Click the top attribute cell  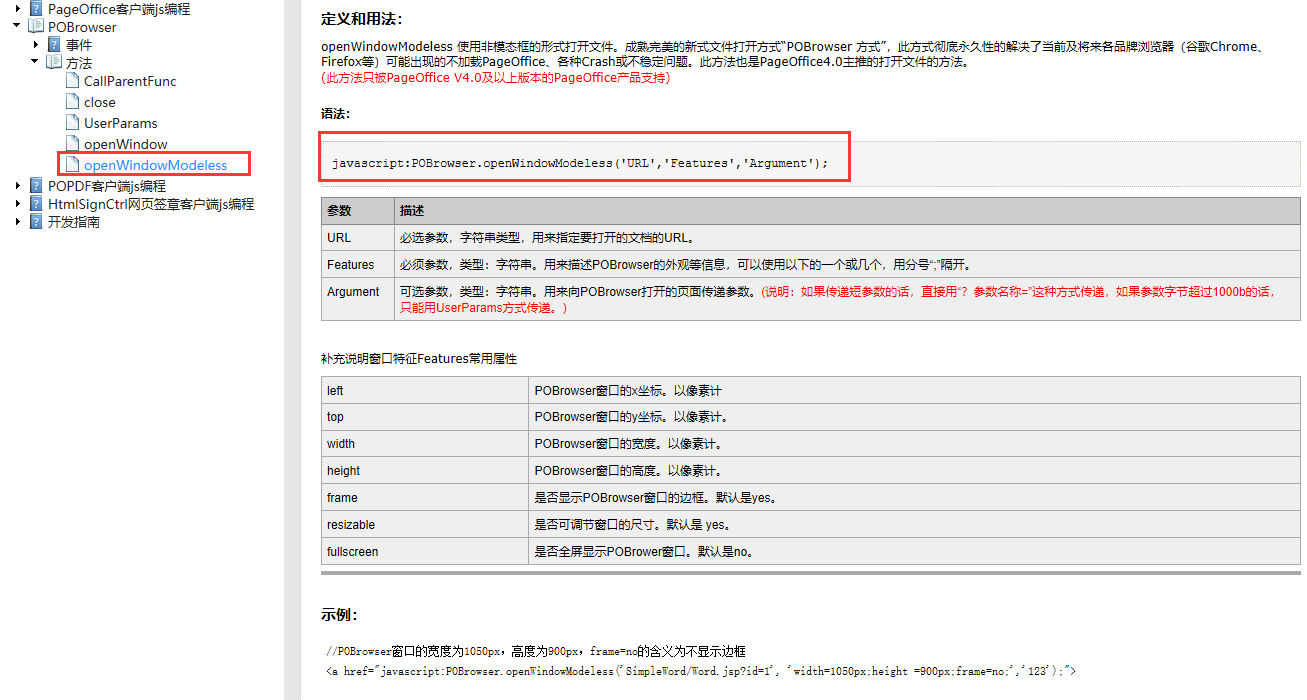click(x=425, y=417)
